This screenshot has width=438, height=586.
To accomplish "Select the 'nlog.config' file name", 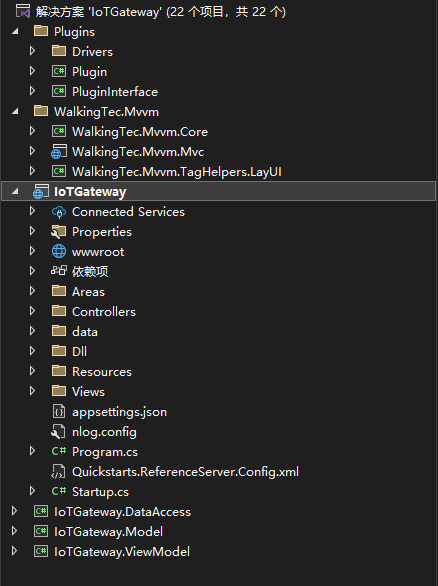I will pyautogui.click(x=104, y=432).
